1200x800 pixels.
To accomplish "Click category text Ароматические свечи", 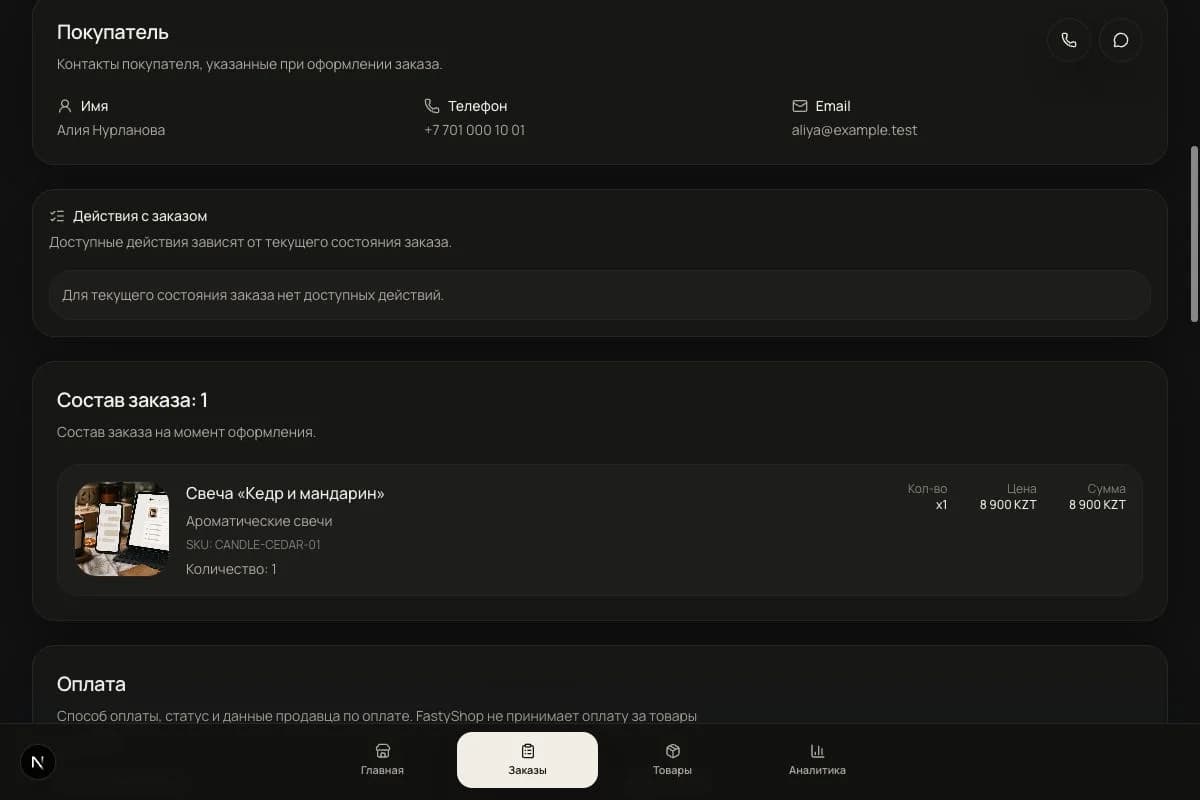I will [x=259, y=521].
